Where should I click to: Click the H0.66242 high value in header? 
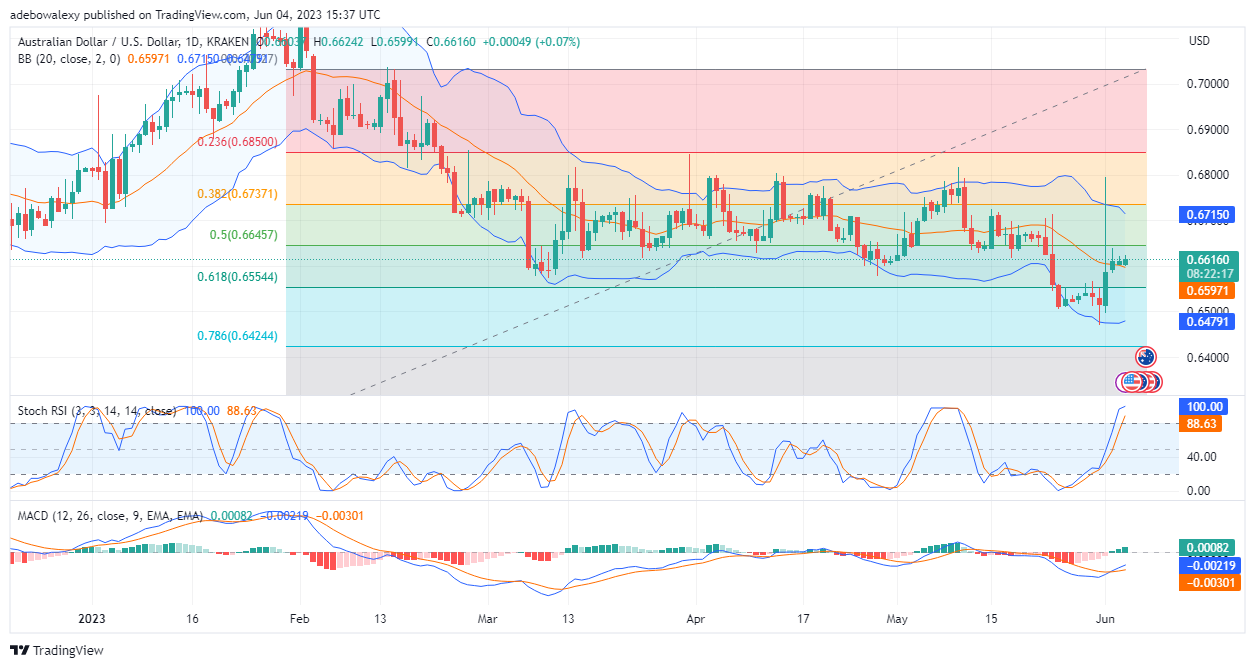tap(340, 42)
